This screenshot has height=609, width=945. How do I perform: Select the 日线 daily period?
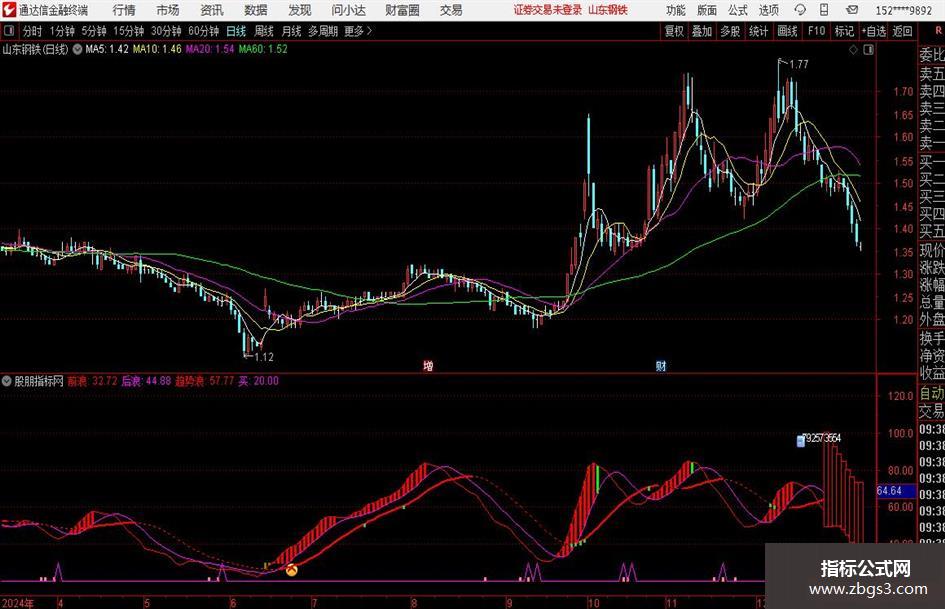[236, 31]
